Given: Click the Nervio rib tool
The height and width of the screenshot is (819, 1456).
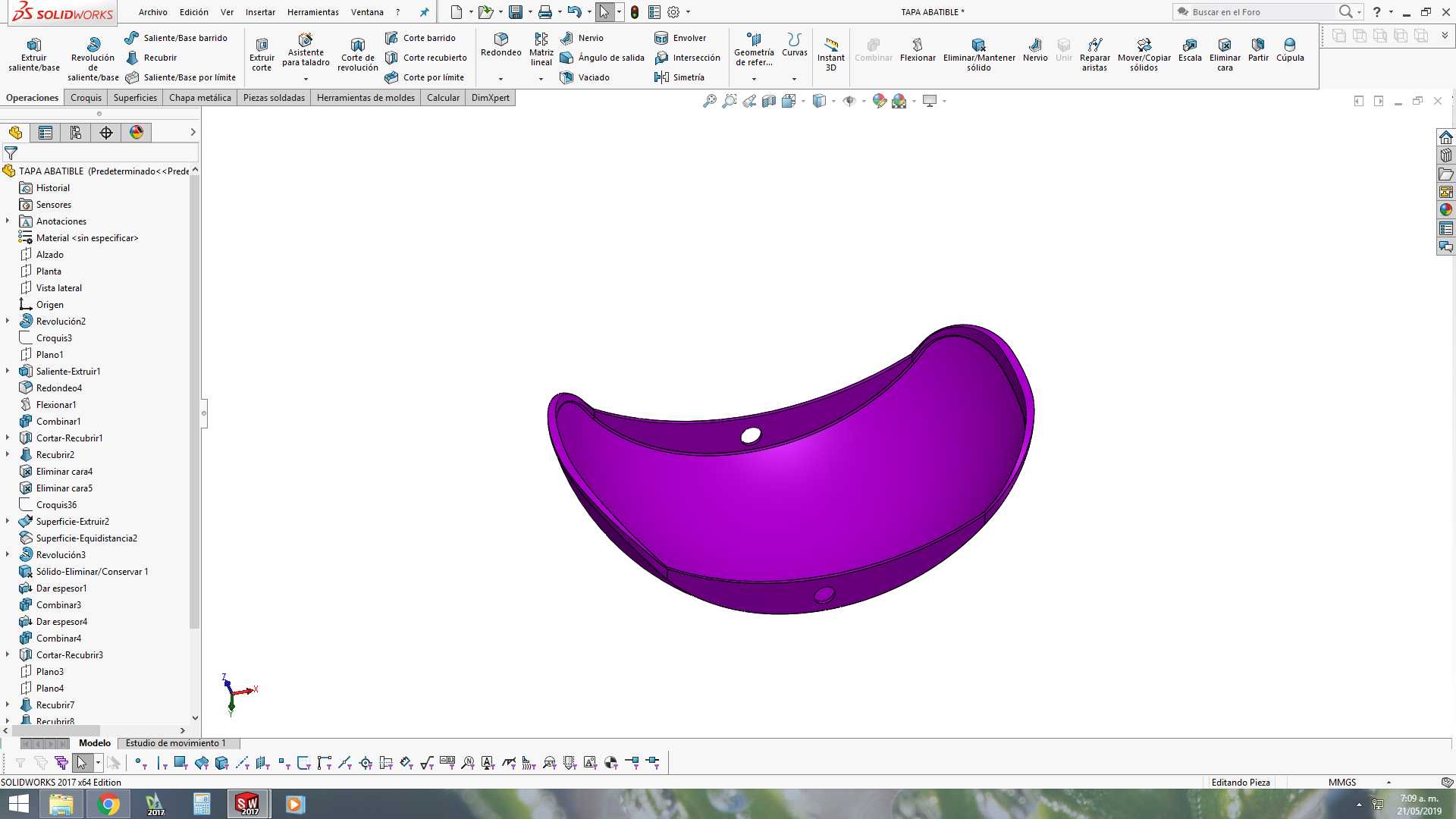Looking at the screenshot, I should pos(582,38).
